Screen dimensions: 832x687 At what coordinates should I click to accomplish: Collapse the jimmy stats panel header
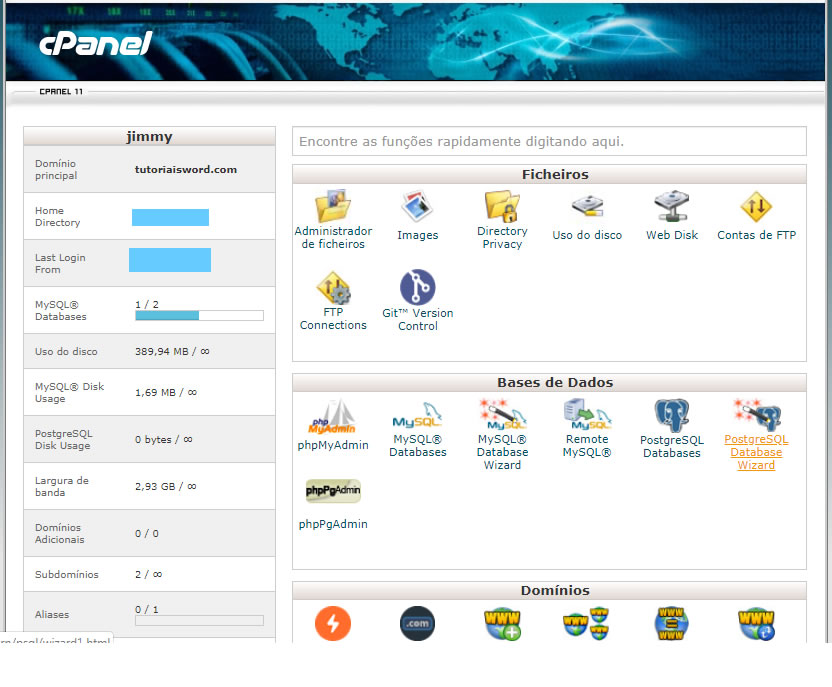pos(149,136)
